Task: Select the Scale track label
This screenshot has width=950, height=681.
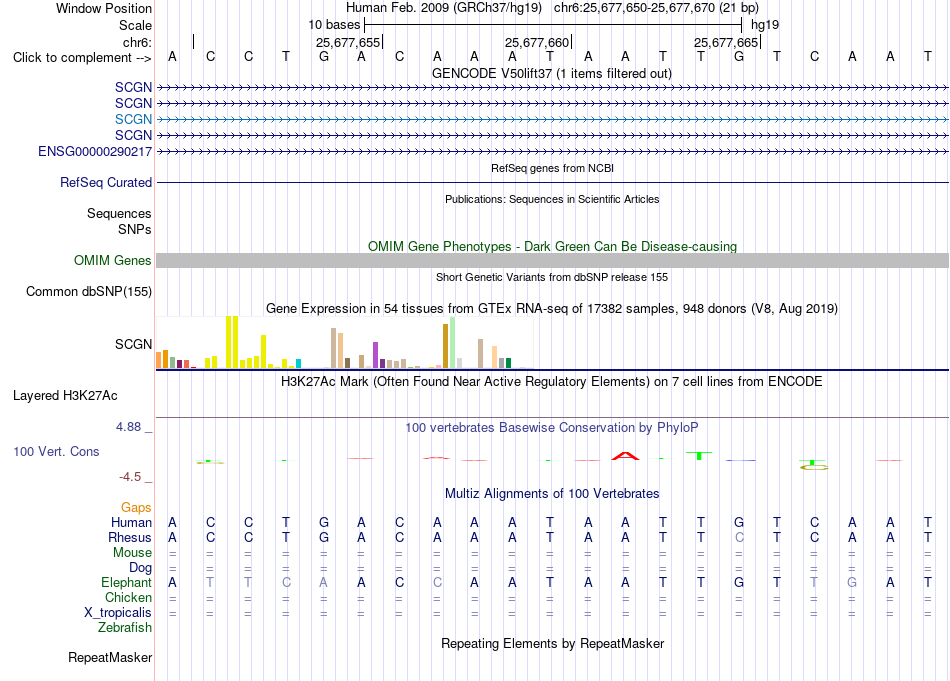Action: pos(135,25)
